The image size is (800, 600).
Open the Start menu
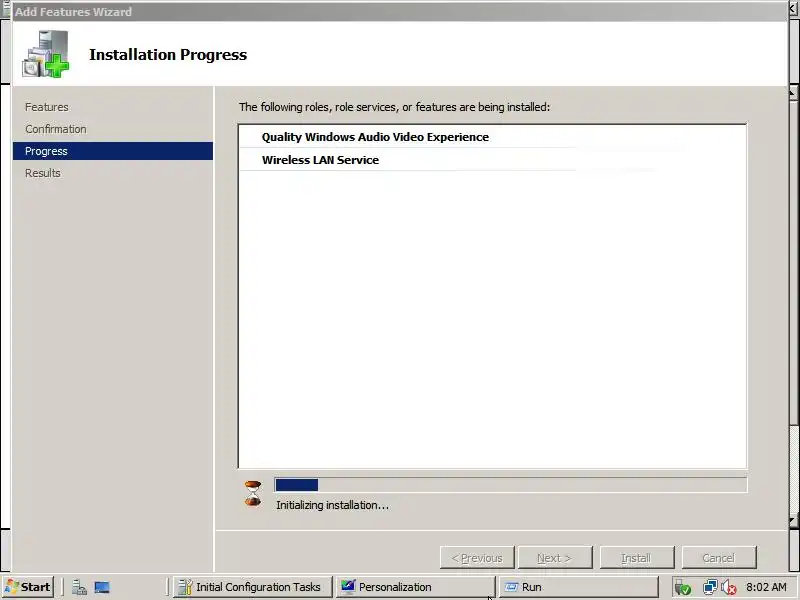point(28,587)
